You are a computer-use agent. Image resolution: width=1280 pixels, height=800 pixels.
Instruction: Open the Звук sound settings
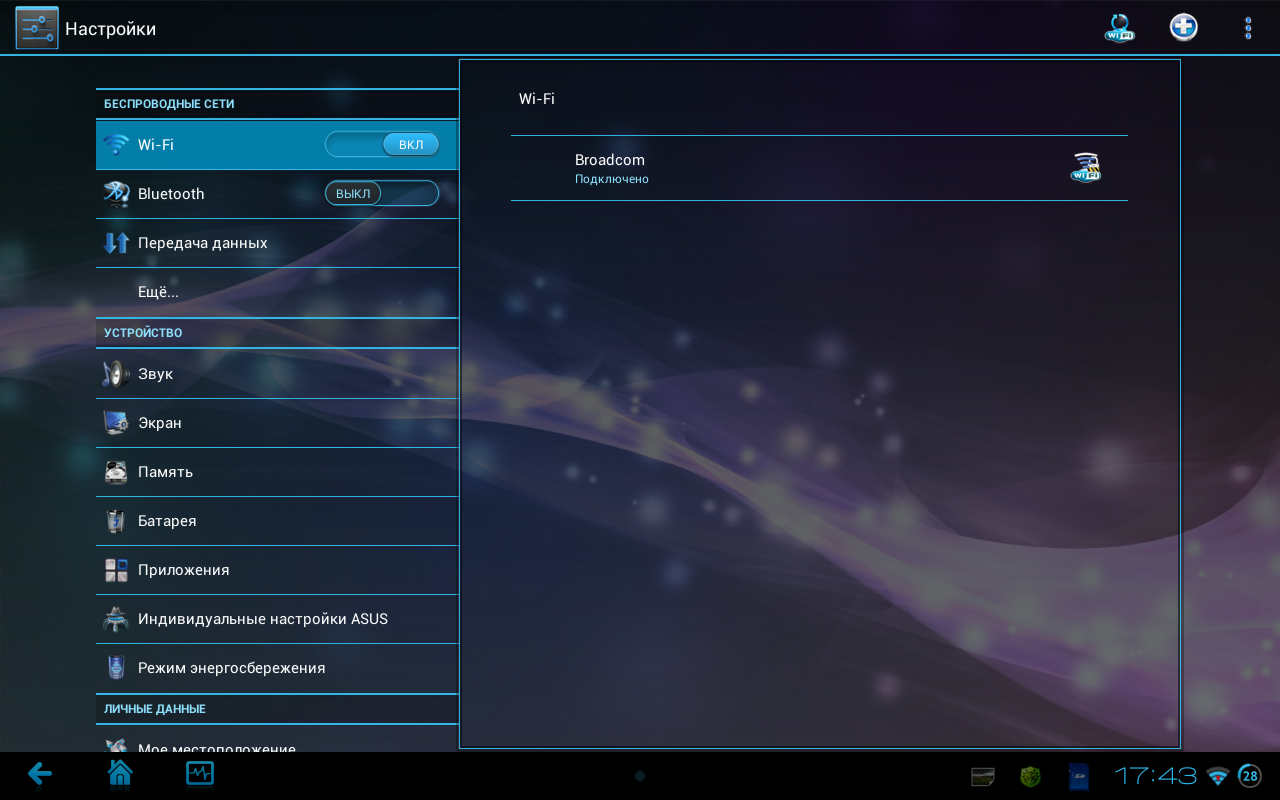(277, 374)
